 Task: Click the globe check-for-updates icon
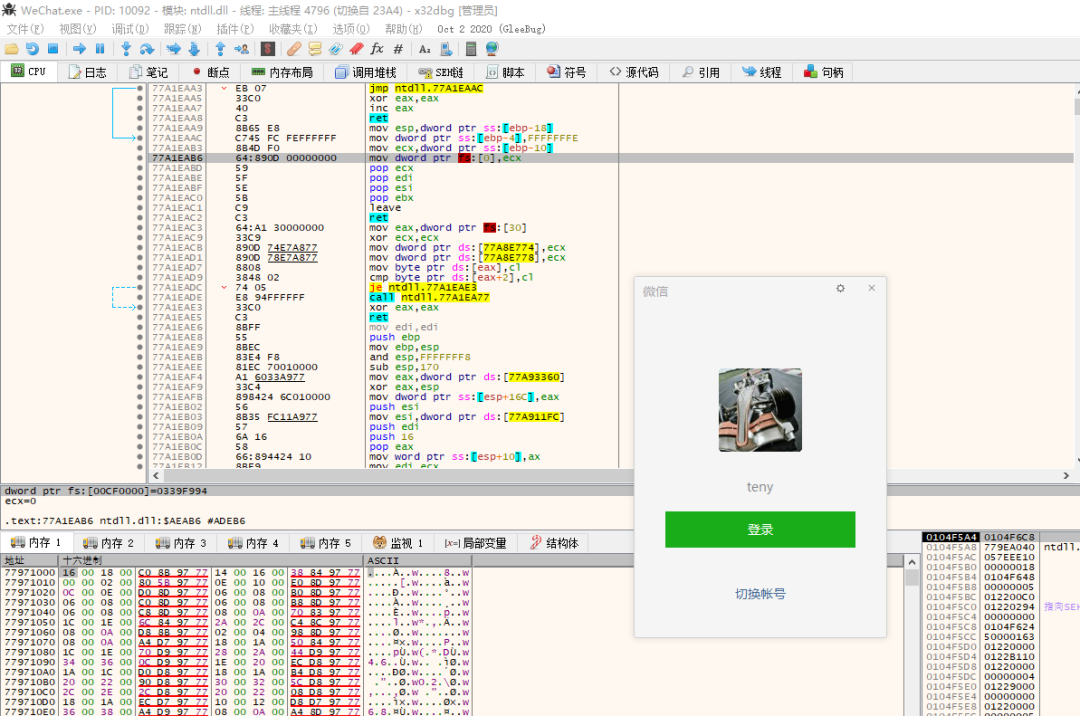492,49
